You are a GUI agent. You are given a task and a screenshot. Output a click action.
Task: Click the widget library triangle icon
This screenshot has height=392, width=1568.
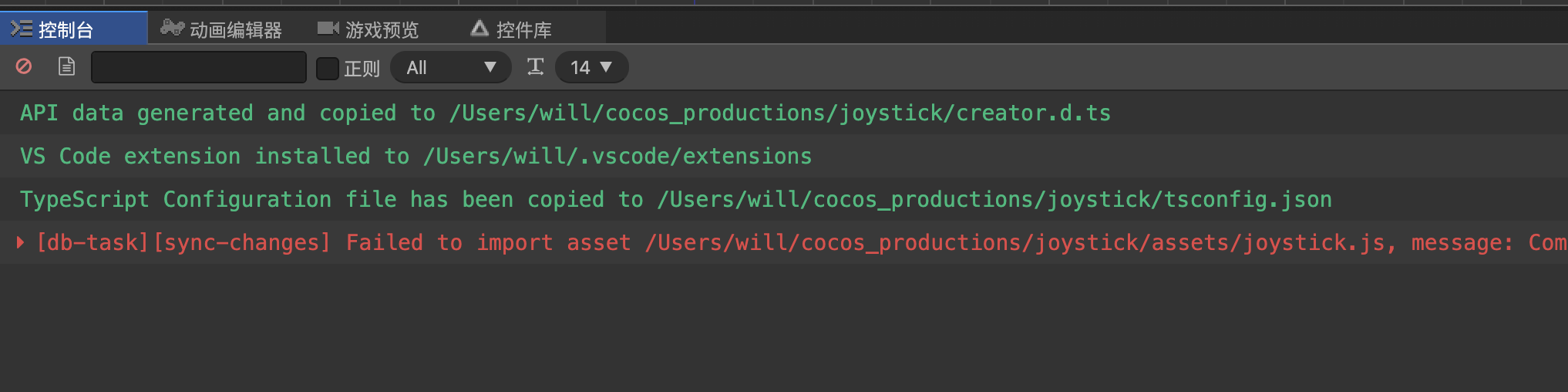(x=479, y=29)
